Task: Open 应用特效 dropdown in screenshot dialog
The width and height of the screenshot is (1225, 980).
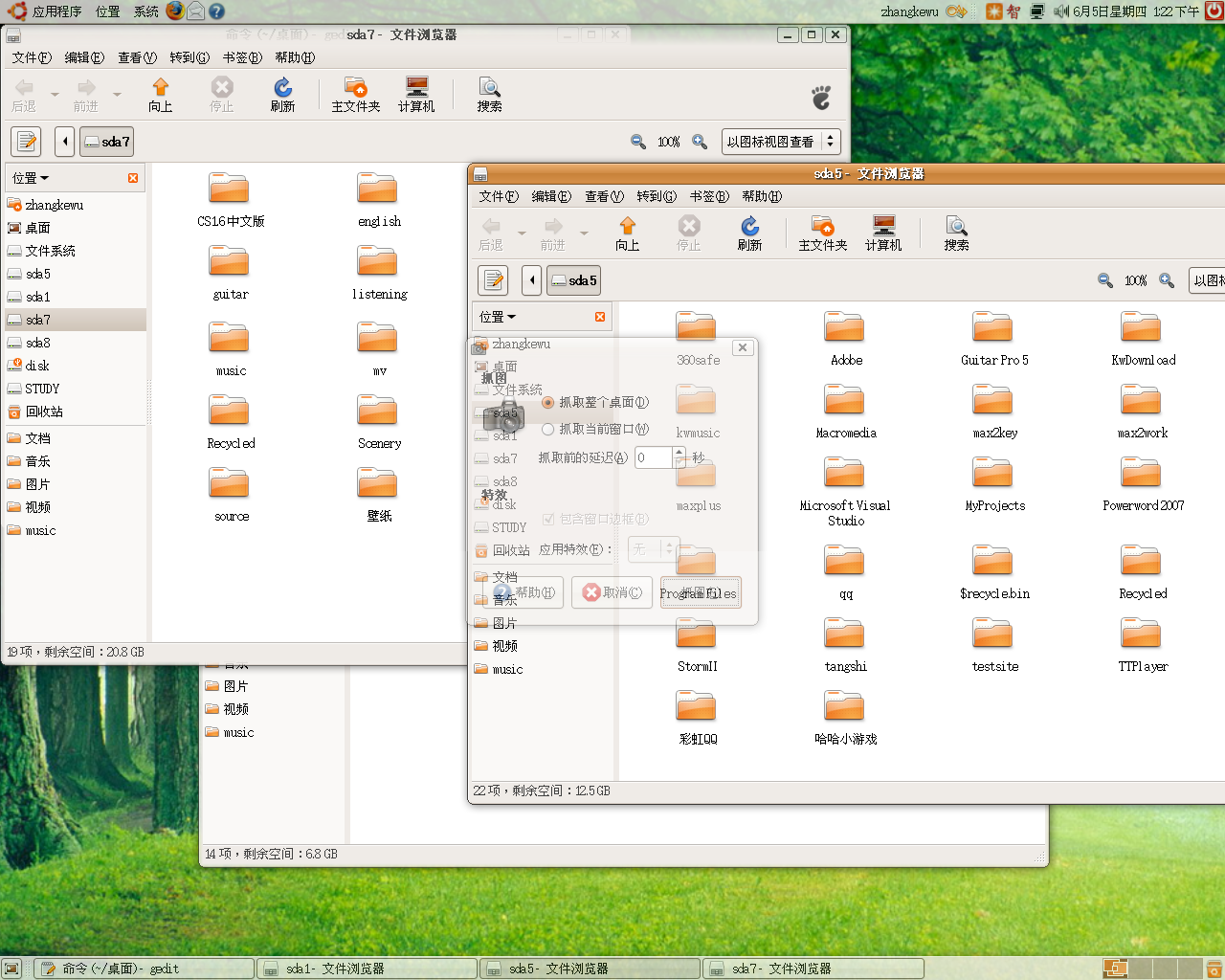Action: point(654,549)
